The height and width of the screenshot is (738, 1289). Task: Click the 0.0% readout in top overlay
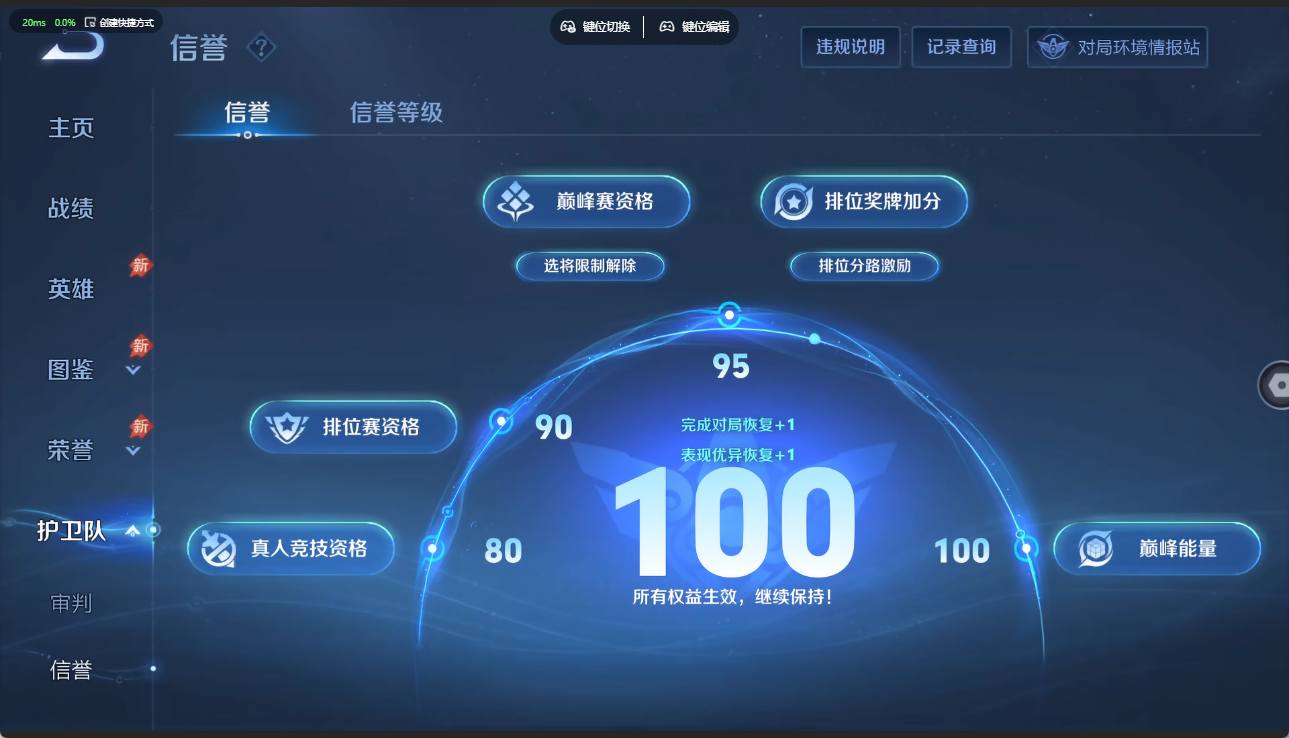tap(65, 22)
